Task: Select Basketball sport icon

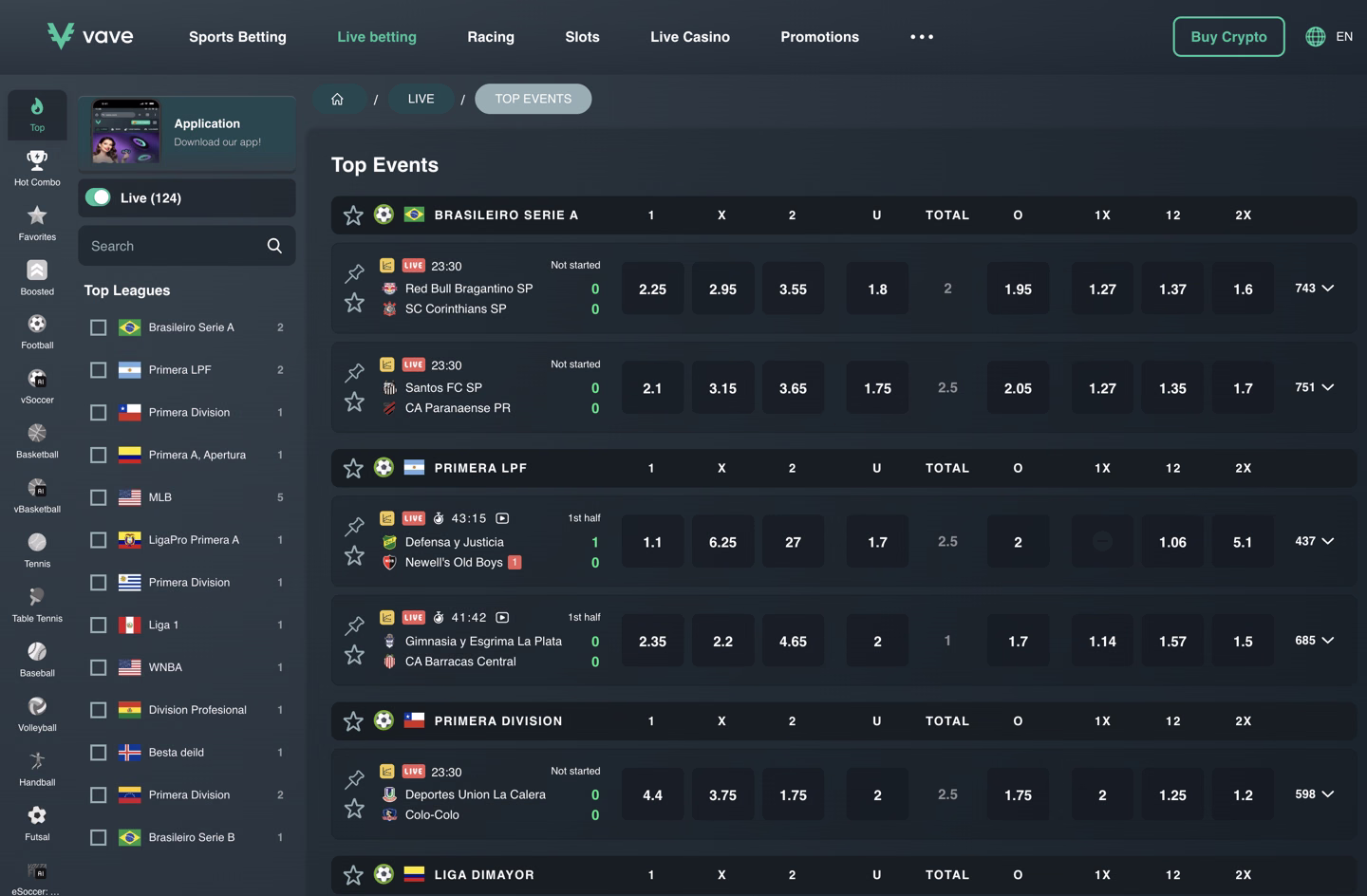Action: tap(37, 433)
